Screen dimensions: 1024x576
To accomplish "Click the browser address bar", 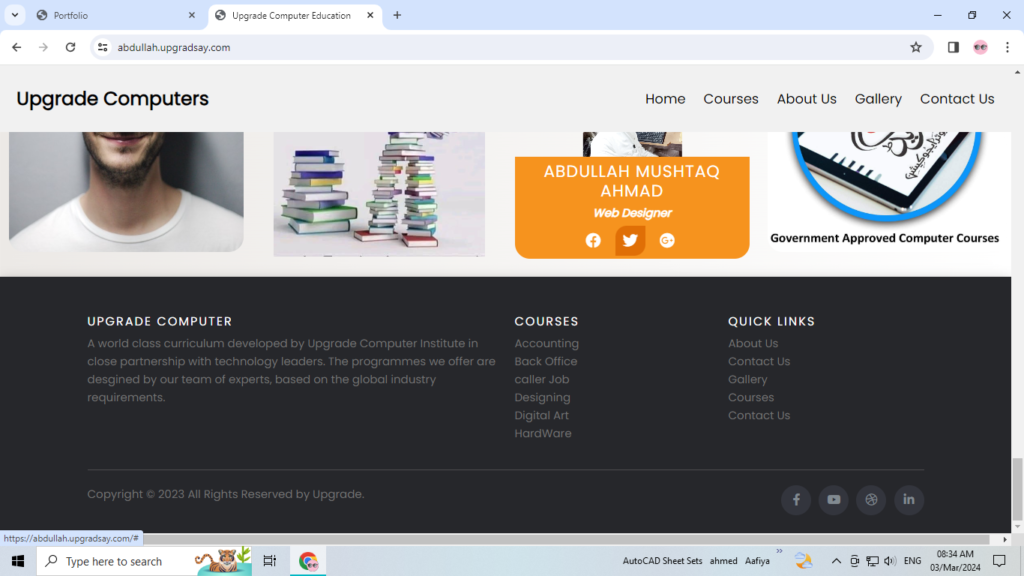I will click(x=500, y=47).
